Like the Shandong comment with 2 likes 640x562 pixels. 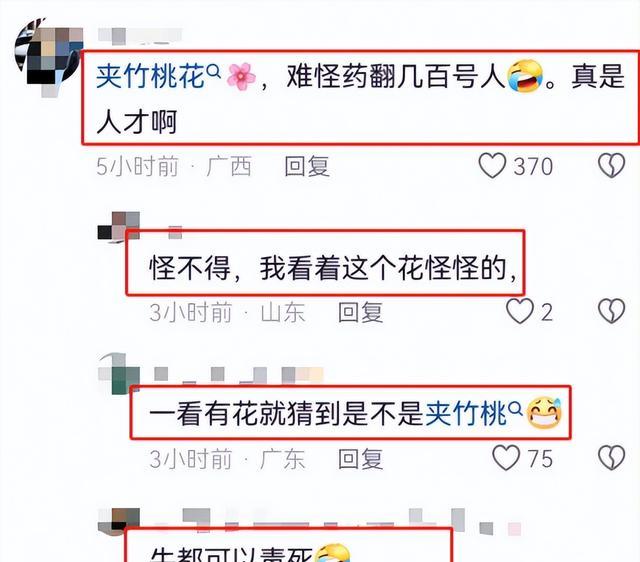click(520, 311)
